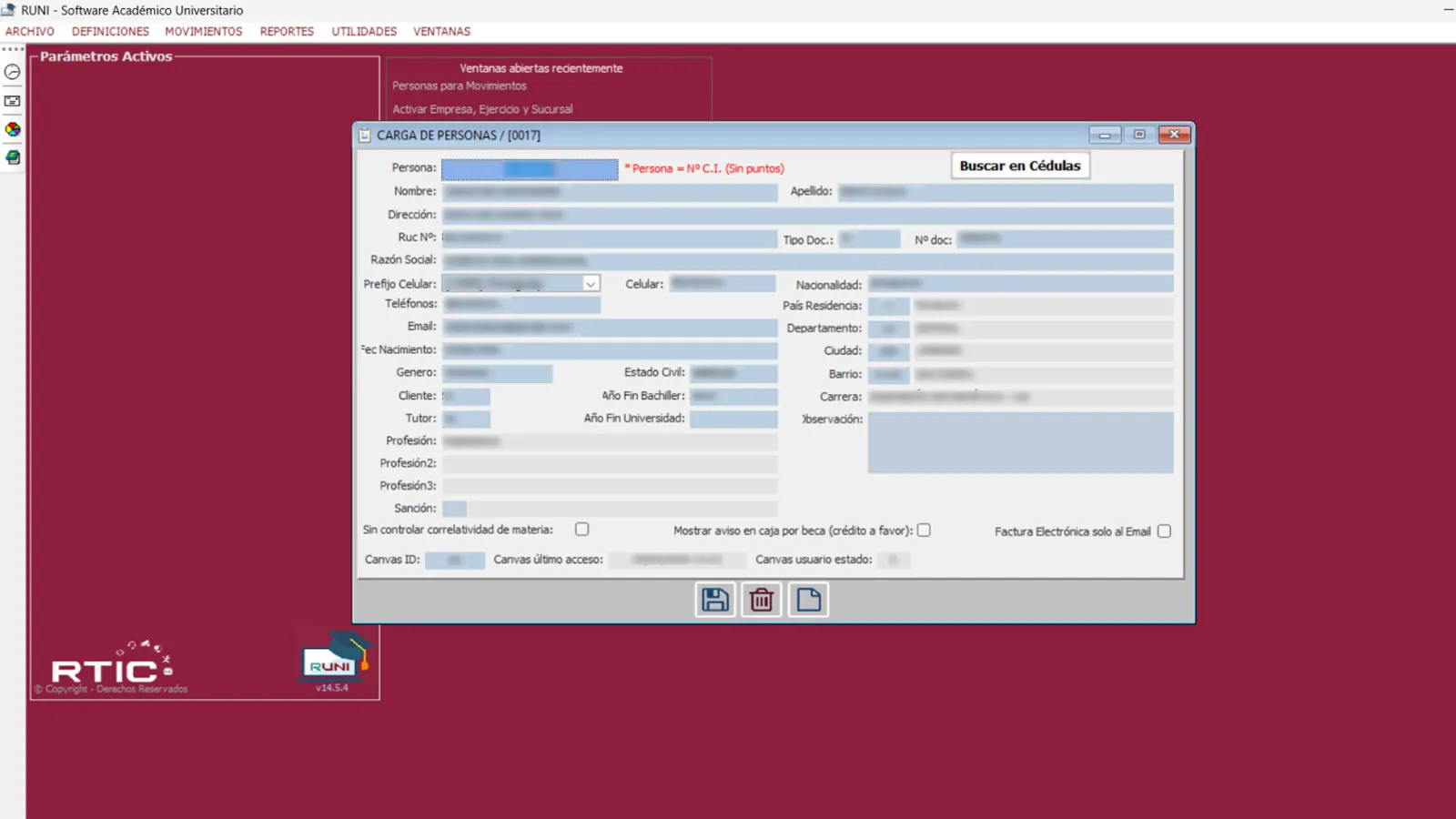Open the VENTANAS menu
The height and width of the screenshot is (819, 1456).
[442, 31]
